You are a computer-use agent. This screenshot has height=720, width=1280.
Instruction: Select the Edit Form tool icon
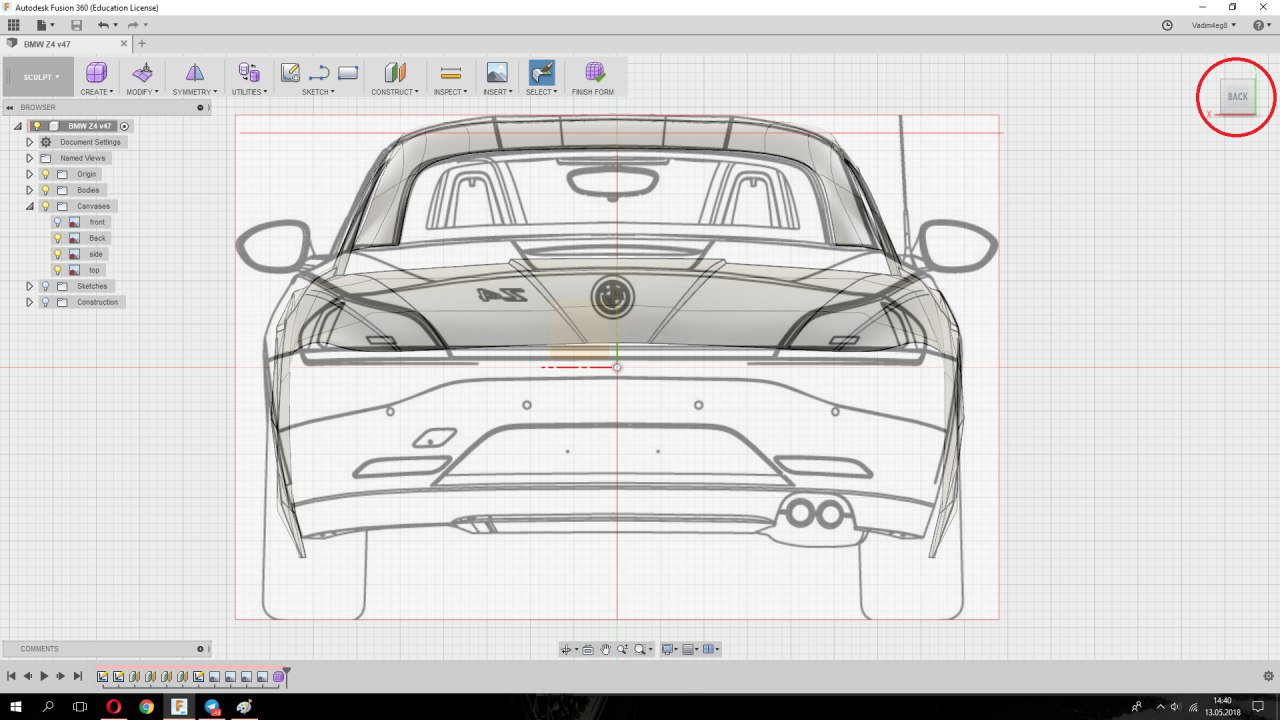(x=143, y=72)
